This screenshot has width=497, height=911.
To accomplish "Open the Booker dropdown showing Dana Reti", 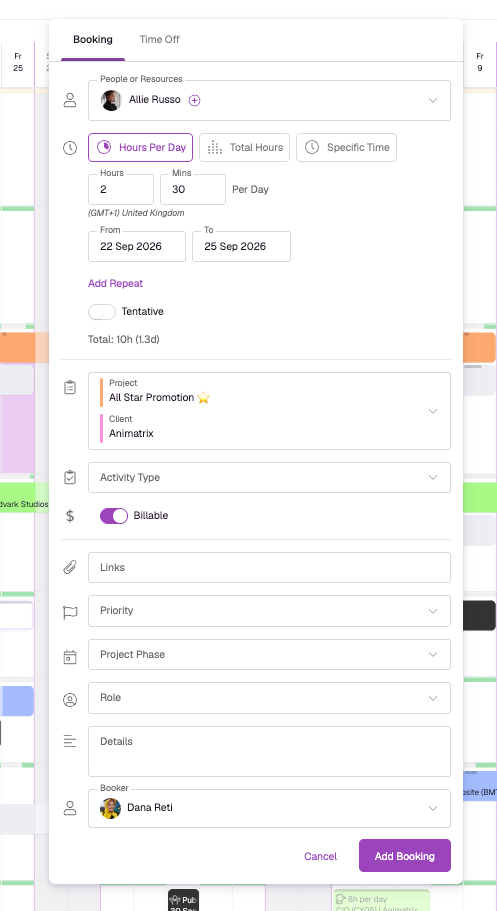I will tap(269, 808).
